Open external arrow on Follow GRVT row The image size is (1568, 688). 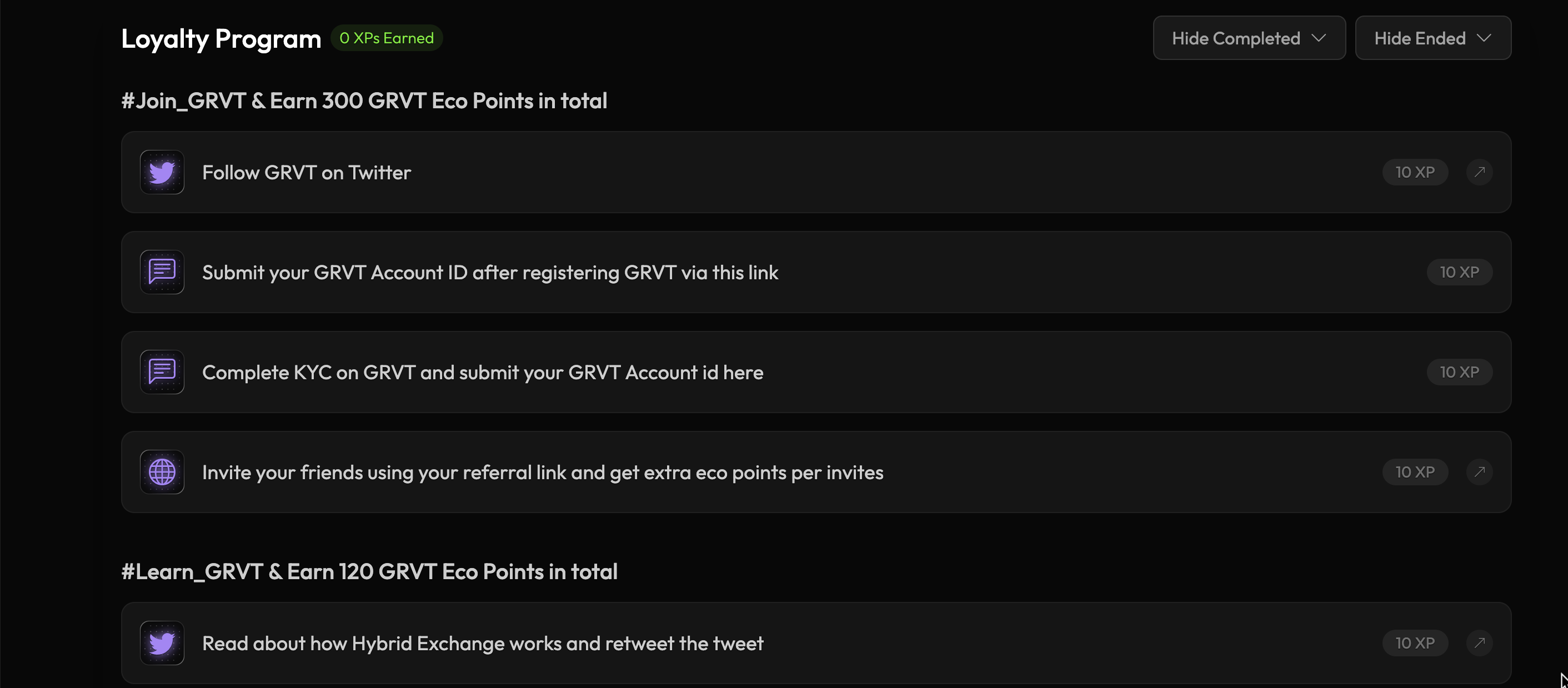pos(1479,172)
